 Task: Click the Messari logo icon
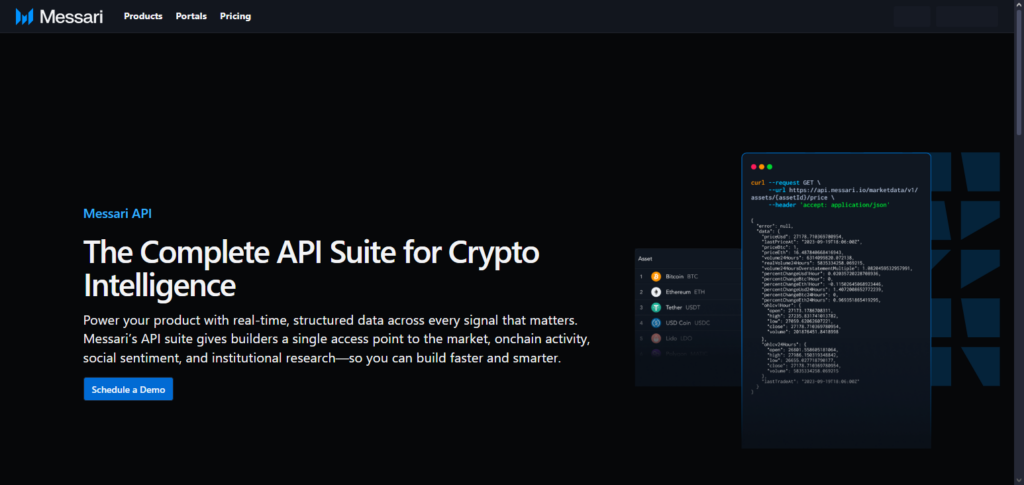tap(24, 16)
